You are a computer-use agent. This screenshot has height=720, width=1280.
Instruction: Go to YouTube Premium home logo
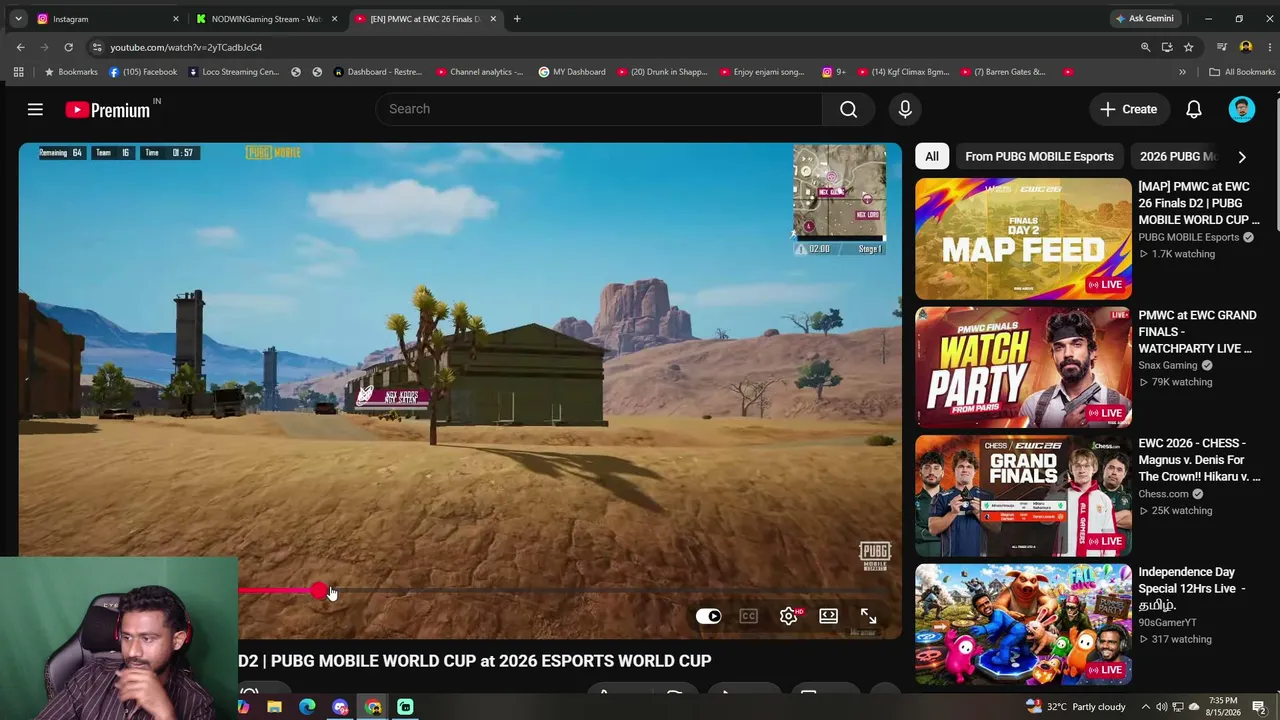point(108,110)
